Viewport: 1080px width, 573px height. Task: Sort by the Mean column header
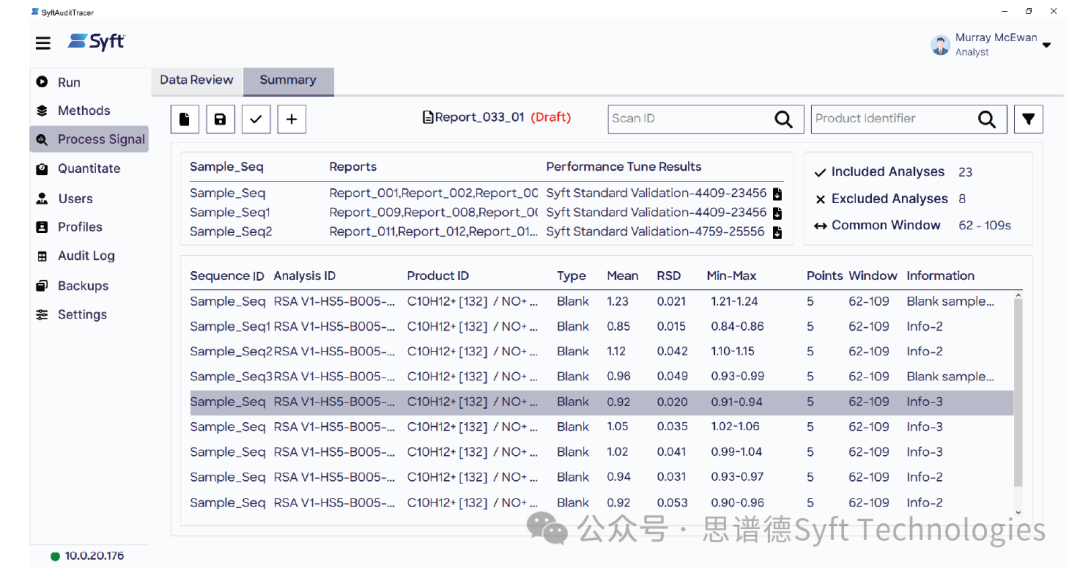tap(622, 276)
